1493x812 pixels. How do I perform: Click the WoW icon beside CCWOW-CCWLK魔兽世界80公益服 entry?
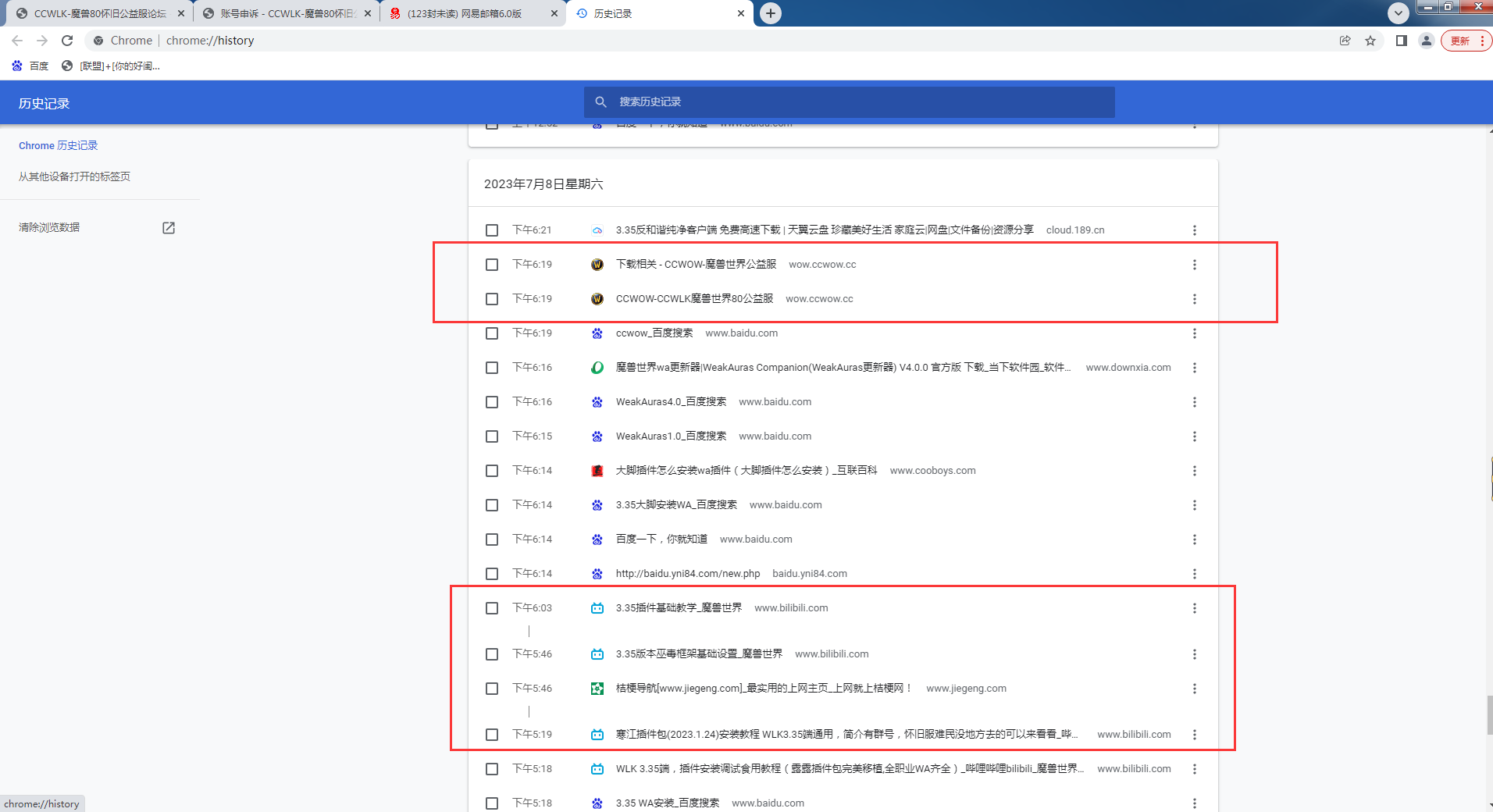coord(597,298)
